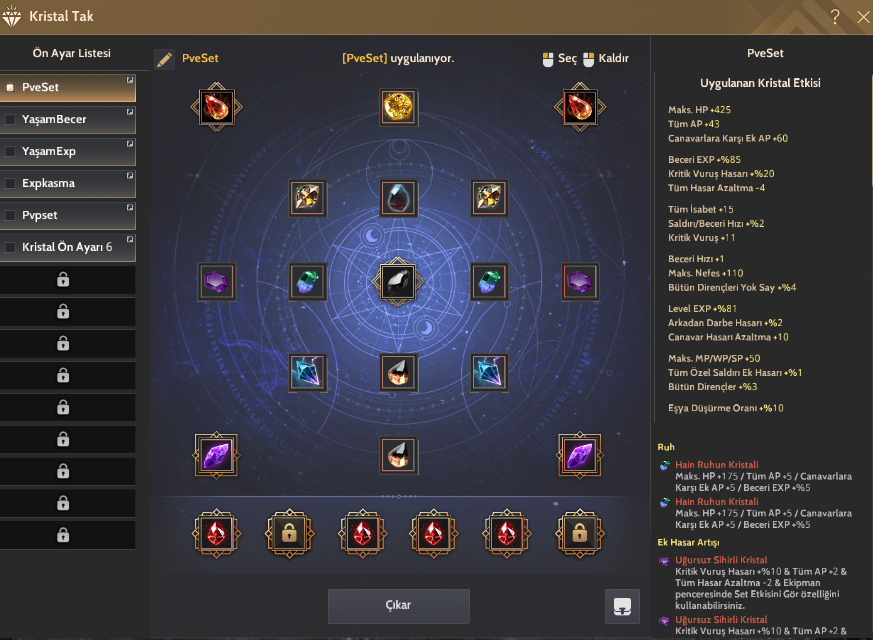Select the golden crystal in top center slot
873x640 pixels.
(x=398, y=106)
